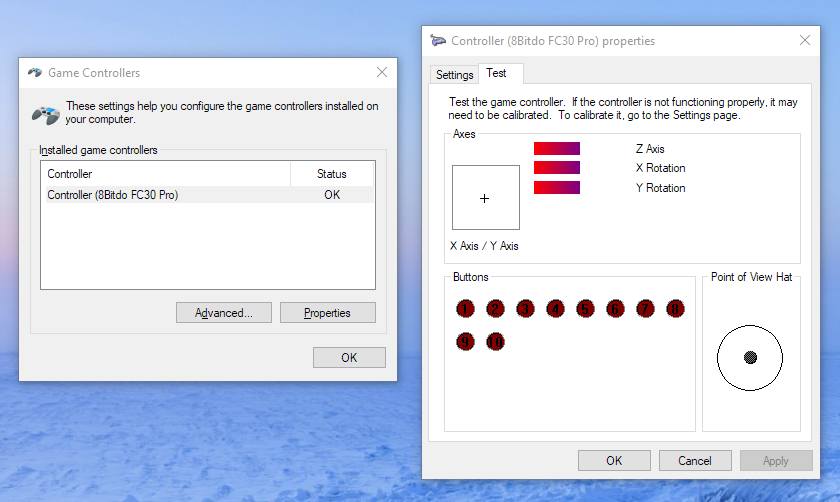This screenshot has height=502, width=840.
Task: Click the X Rotation gradient bar
Action: pyautogui.click(x=557, y=168)
